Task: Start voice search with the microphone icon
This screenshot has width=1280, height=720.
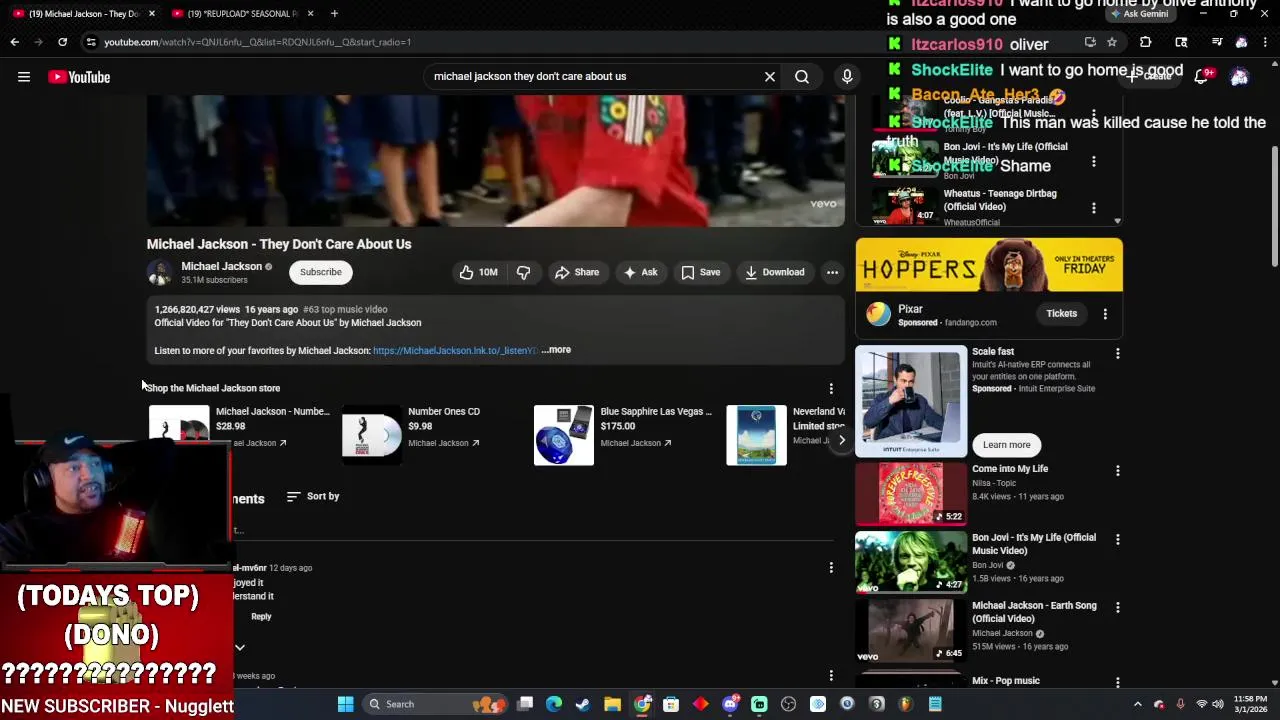Action: pos(847,76)
